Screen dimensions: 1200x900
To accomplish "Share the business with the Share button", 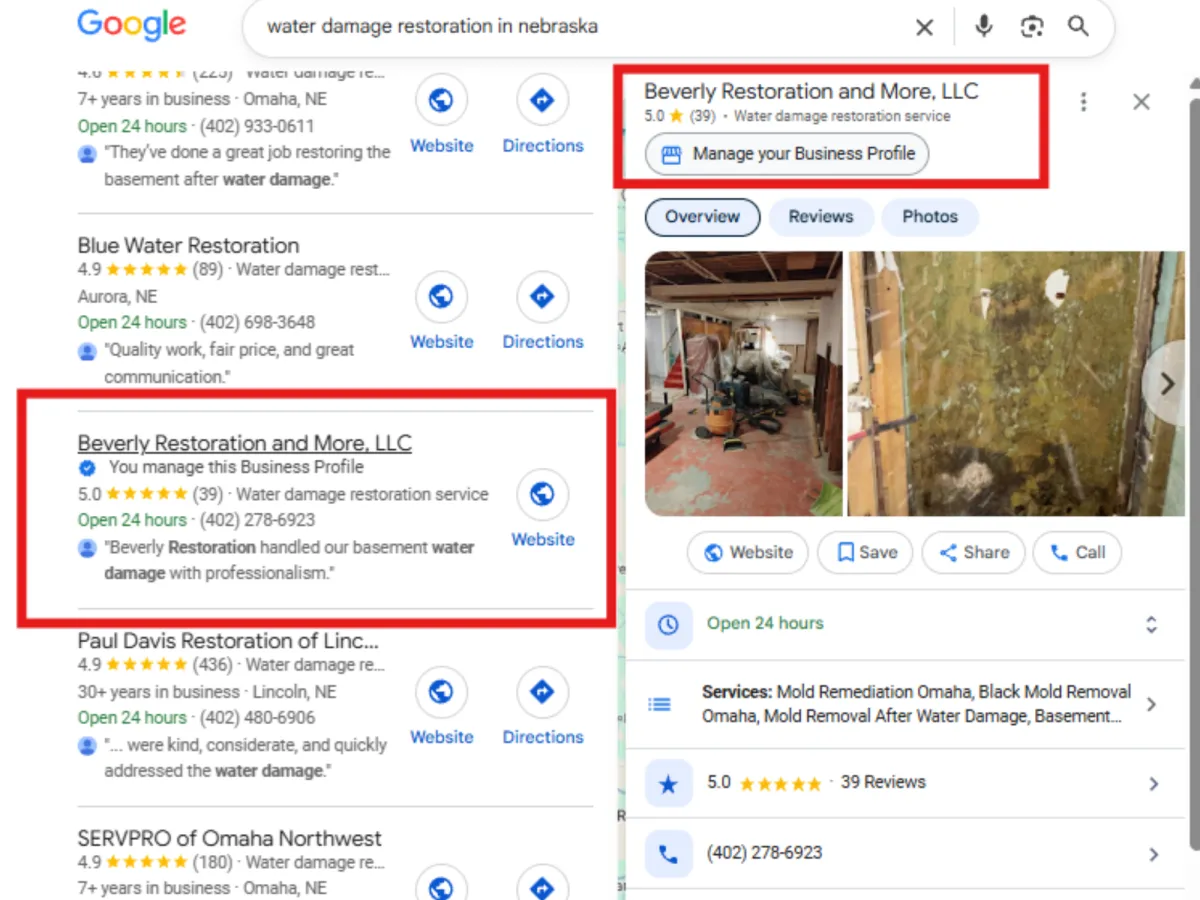I will click(973, 552).
